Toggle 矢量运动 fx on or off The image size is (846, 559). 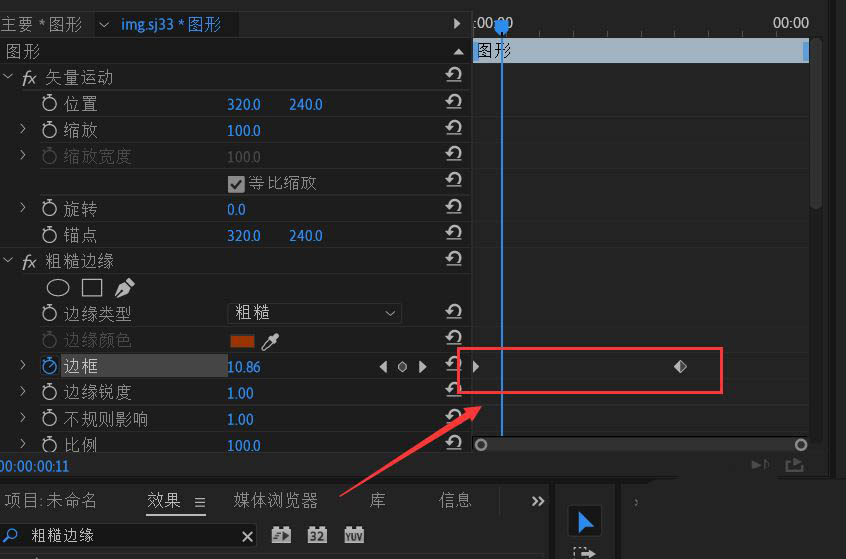(x=29, y=78)
